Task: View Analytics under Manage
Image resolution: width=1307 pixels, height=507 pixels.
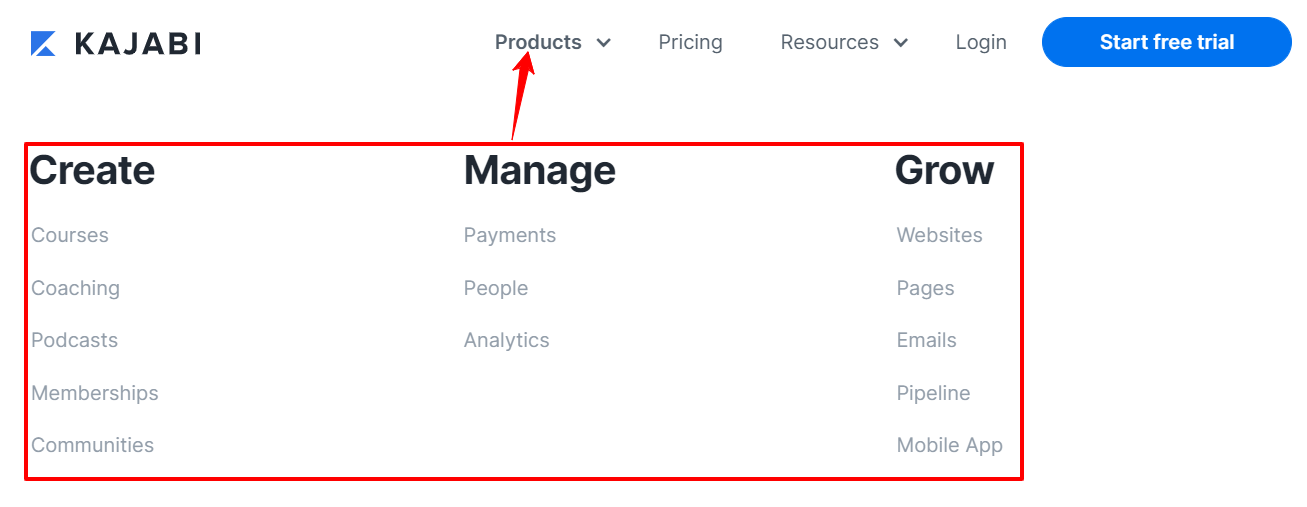Action: click(x=506, y=340)
